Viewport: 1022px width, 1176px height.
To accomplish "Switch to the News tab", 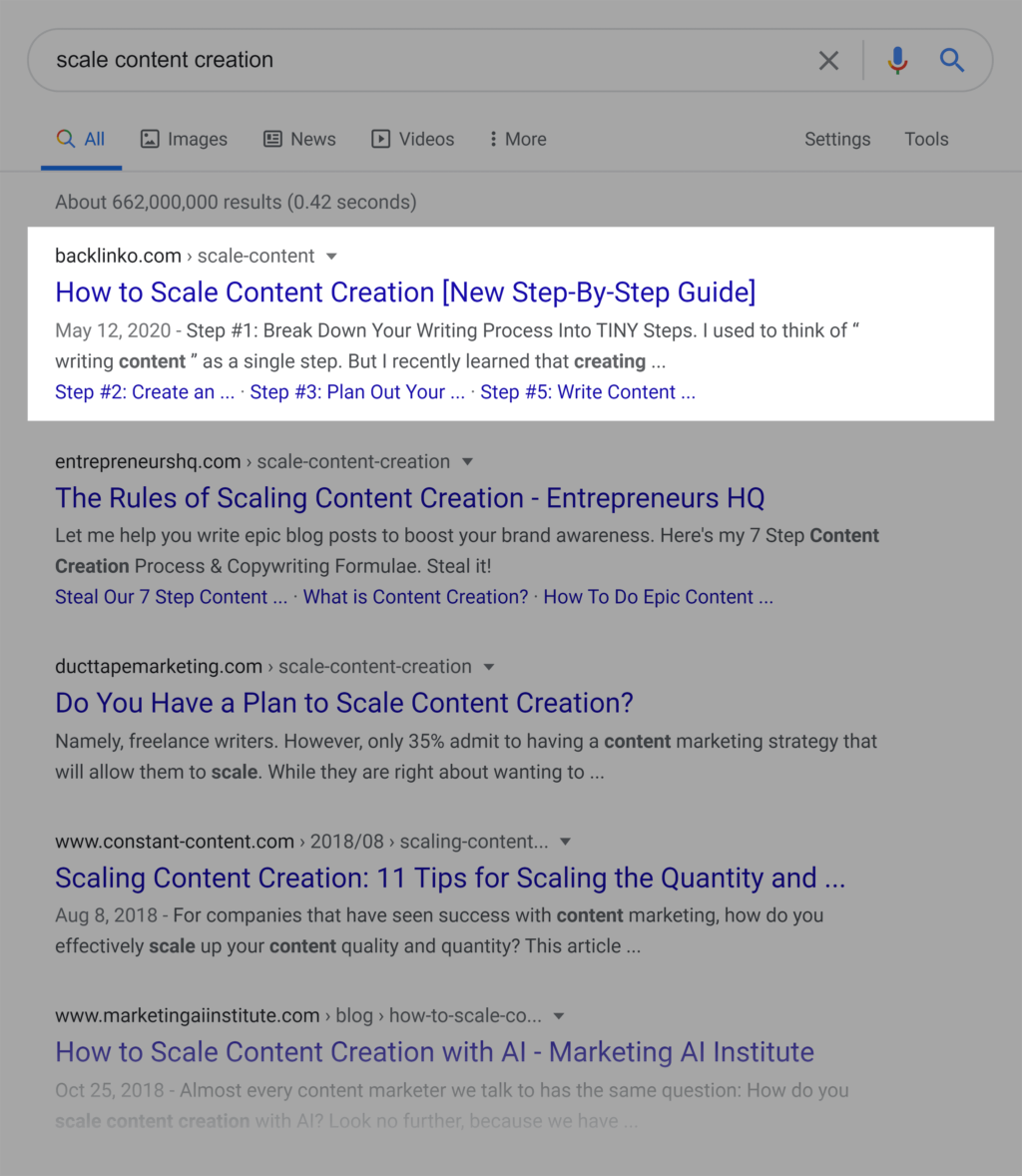I will point(299,140).
